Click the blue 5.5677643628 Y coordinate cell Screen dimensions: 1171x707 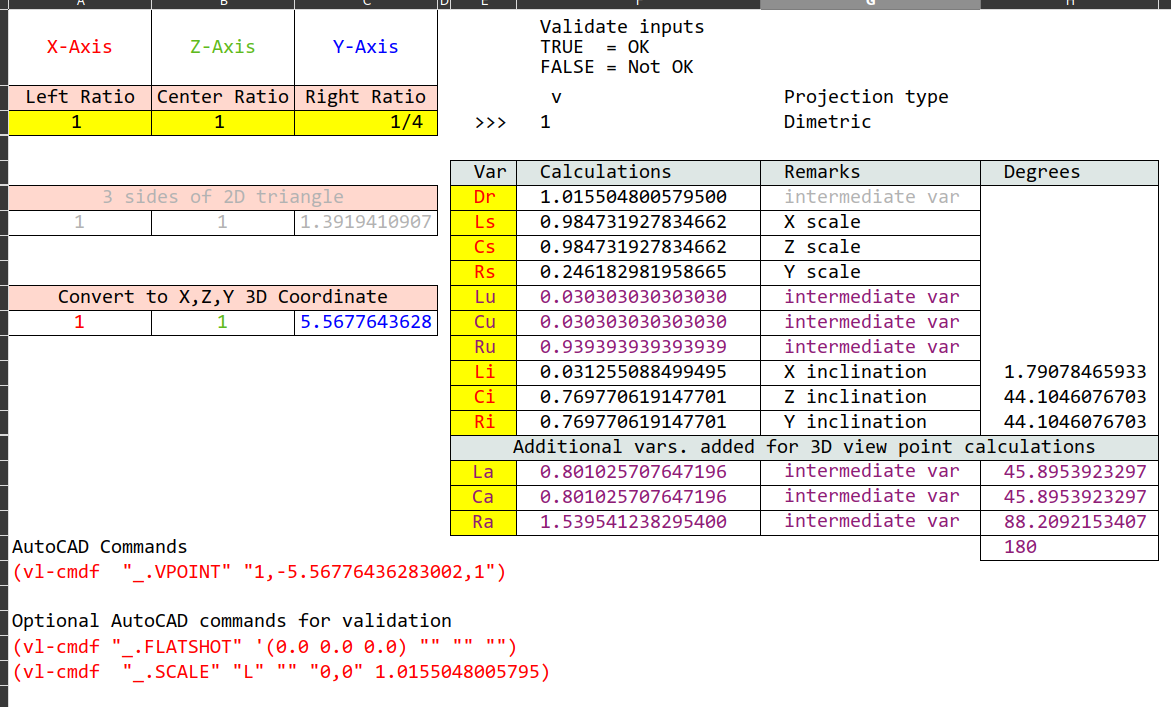pos(366,323)
